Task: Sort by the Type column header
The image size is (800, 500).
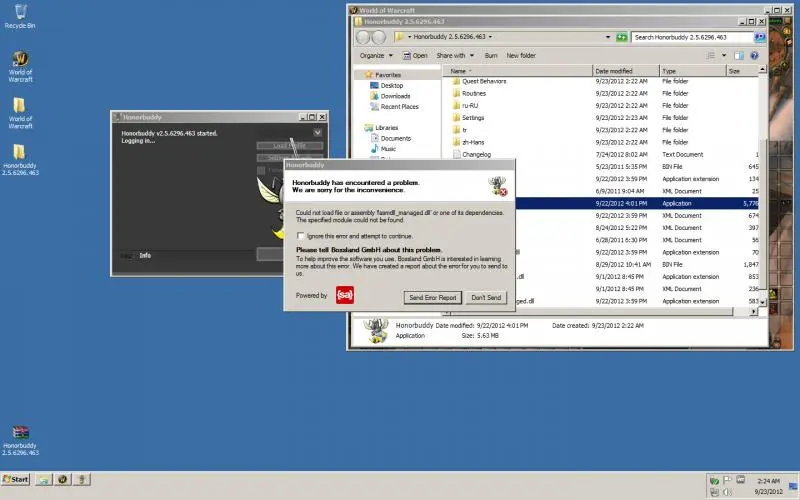Action: (692, 71)
